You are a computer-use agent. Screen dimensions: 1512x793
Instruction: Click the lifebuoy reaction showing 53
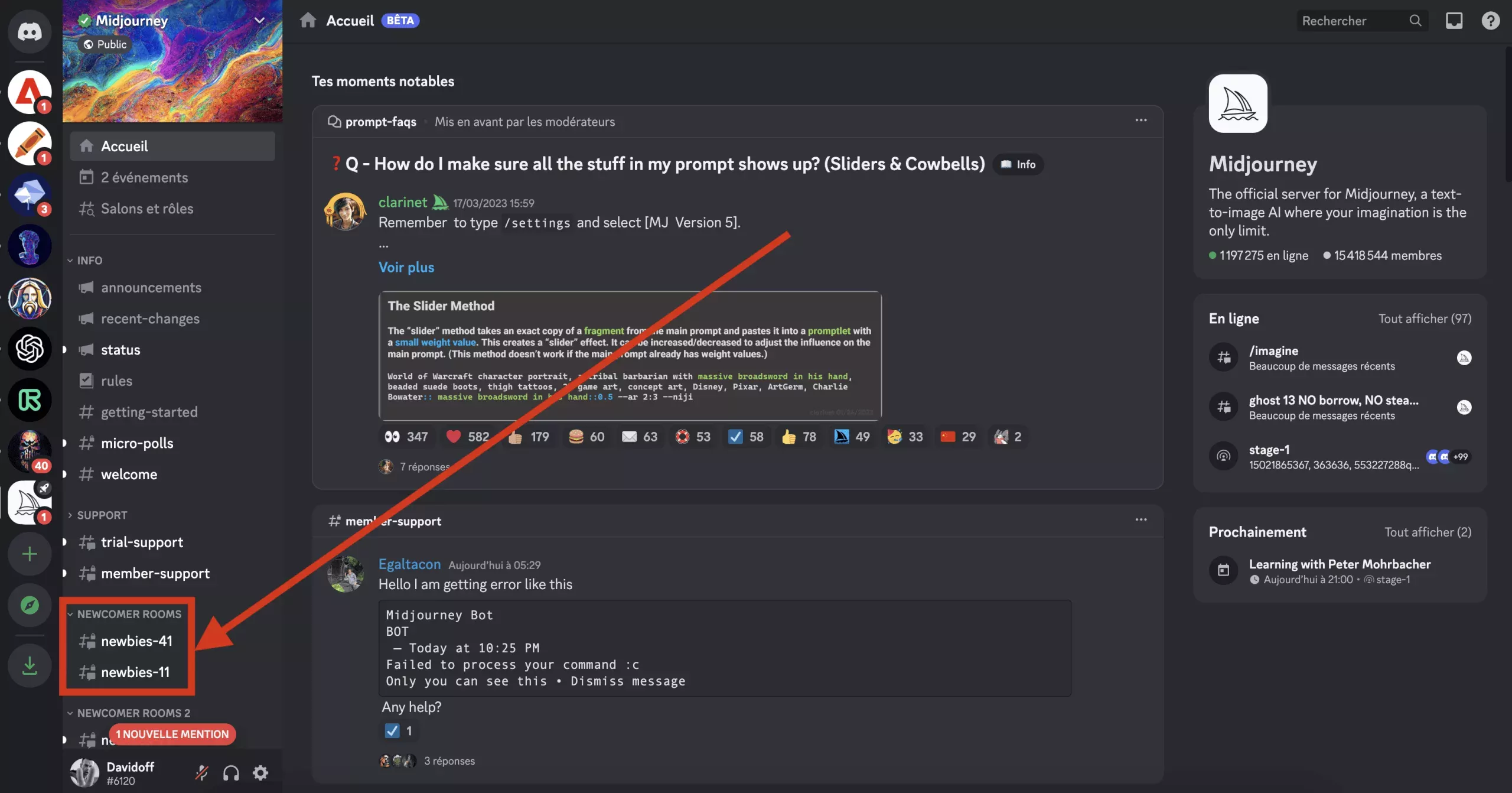coord(693,437)
